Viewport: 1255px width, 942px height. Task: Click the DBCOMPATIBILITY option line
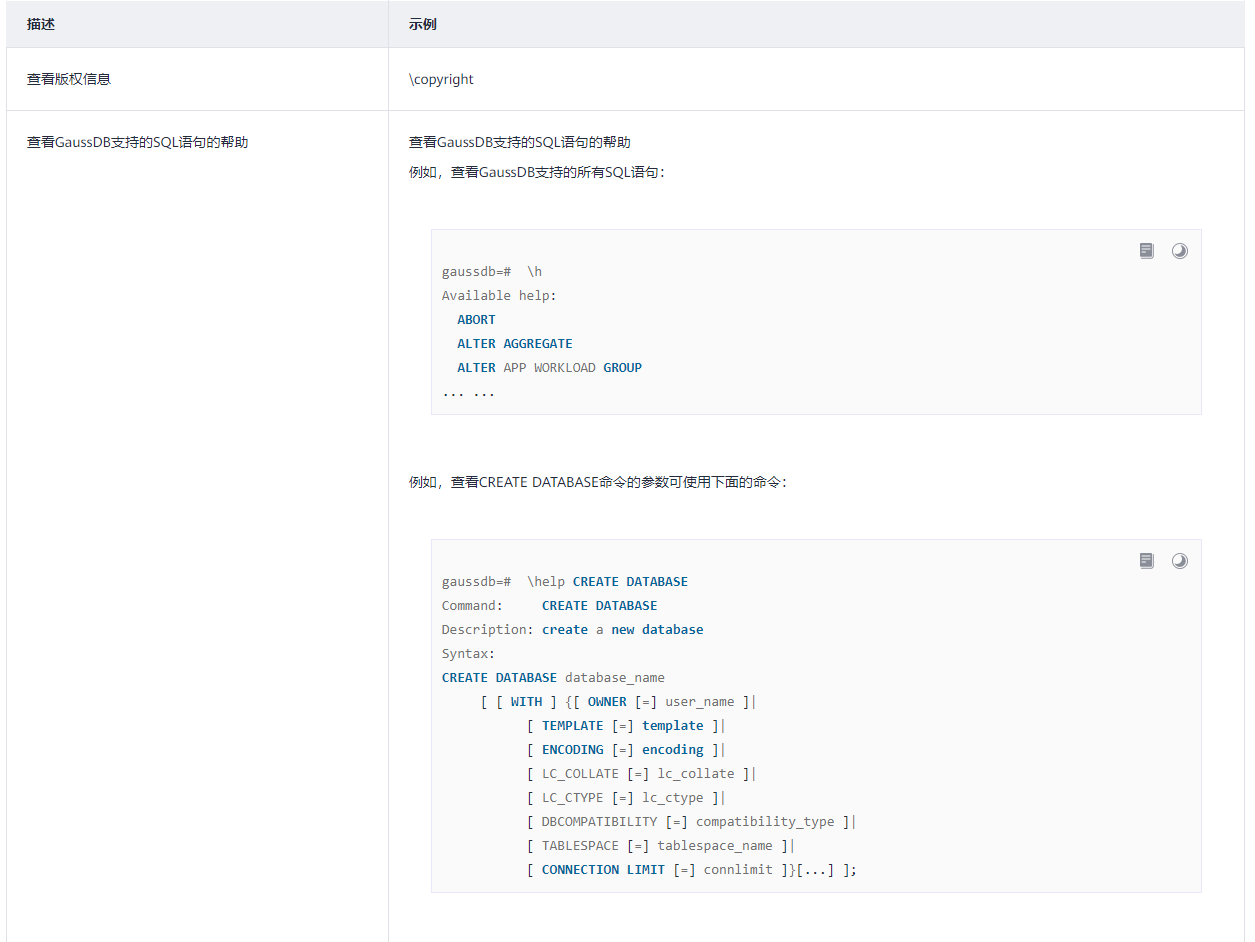691,822
